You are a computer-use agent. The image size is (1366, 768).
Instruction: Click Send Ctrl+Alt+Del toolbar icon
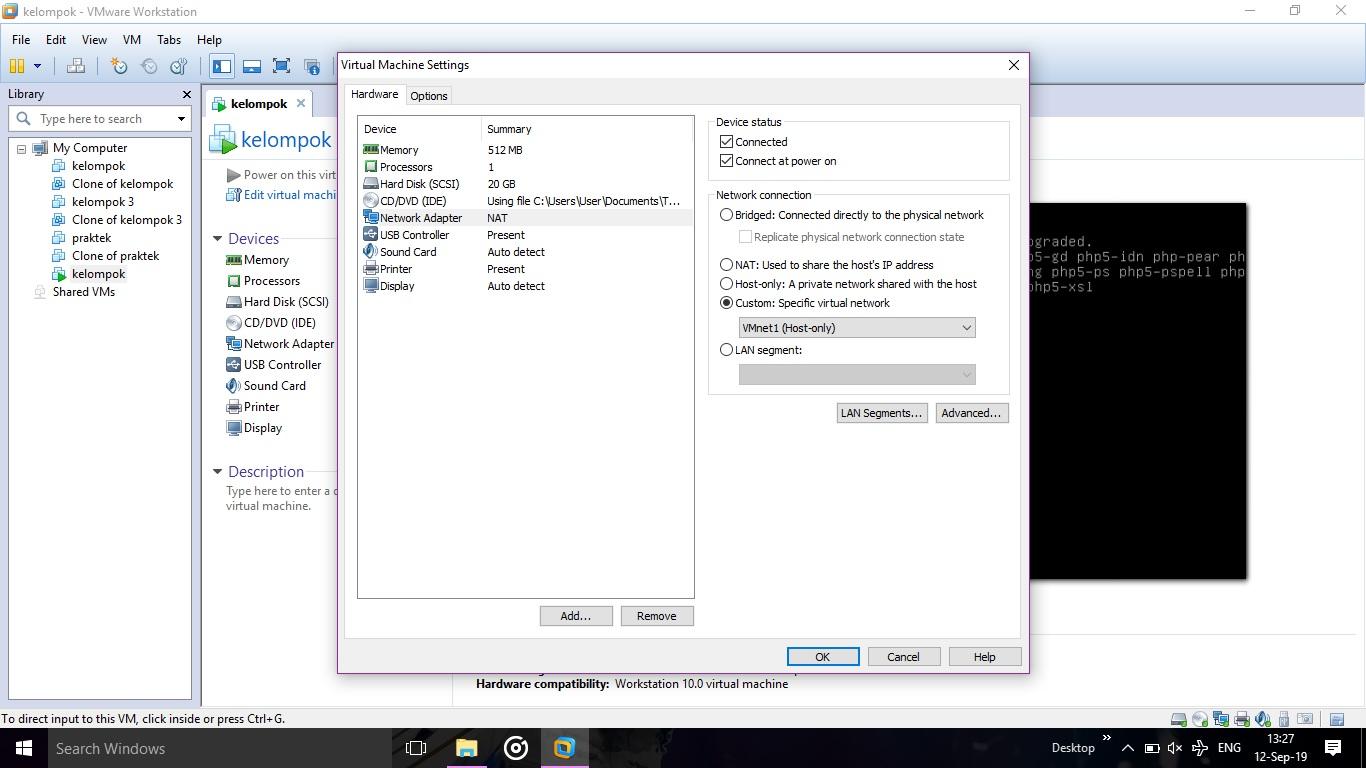[x=76, y=66]
